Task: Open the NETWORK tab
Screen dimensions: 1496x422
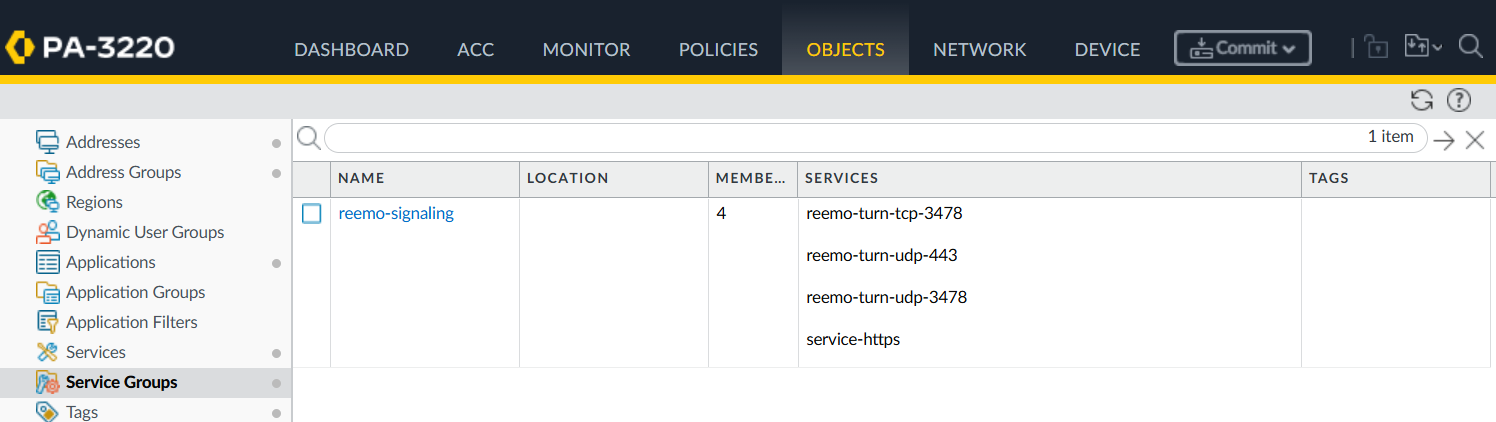Action: coord(979,49)
